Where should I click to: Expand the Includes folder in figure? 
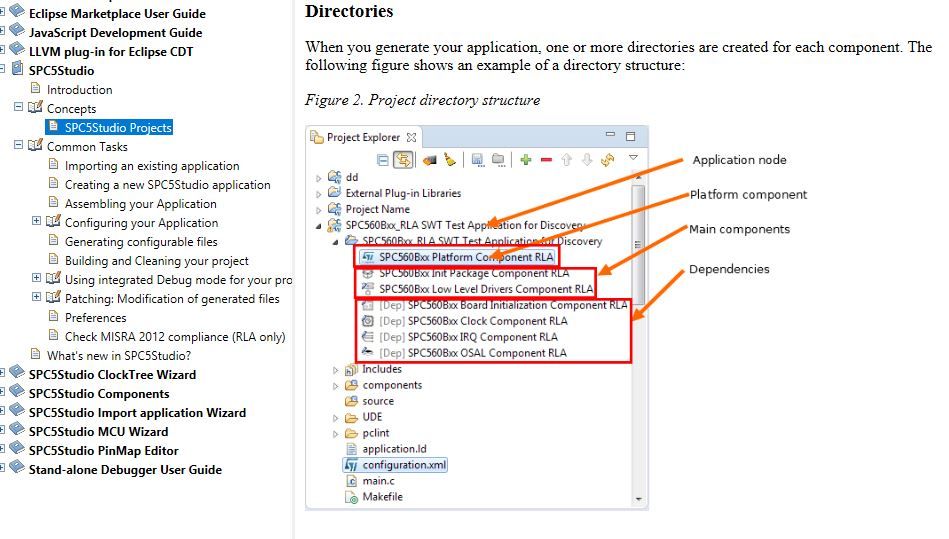(335, 370)
